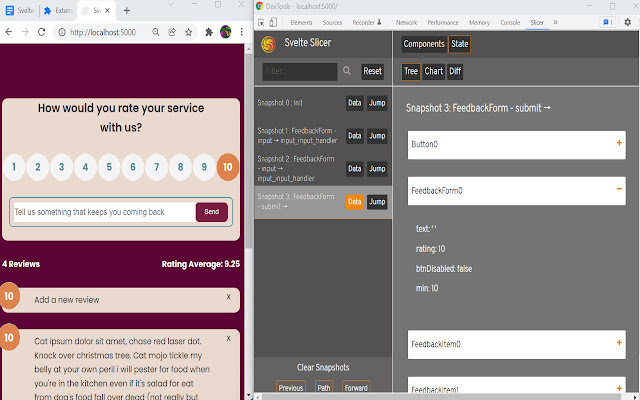
Task: Click the Reset button
Action: [372, 71]
